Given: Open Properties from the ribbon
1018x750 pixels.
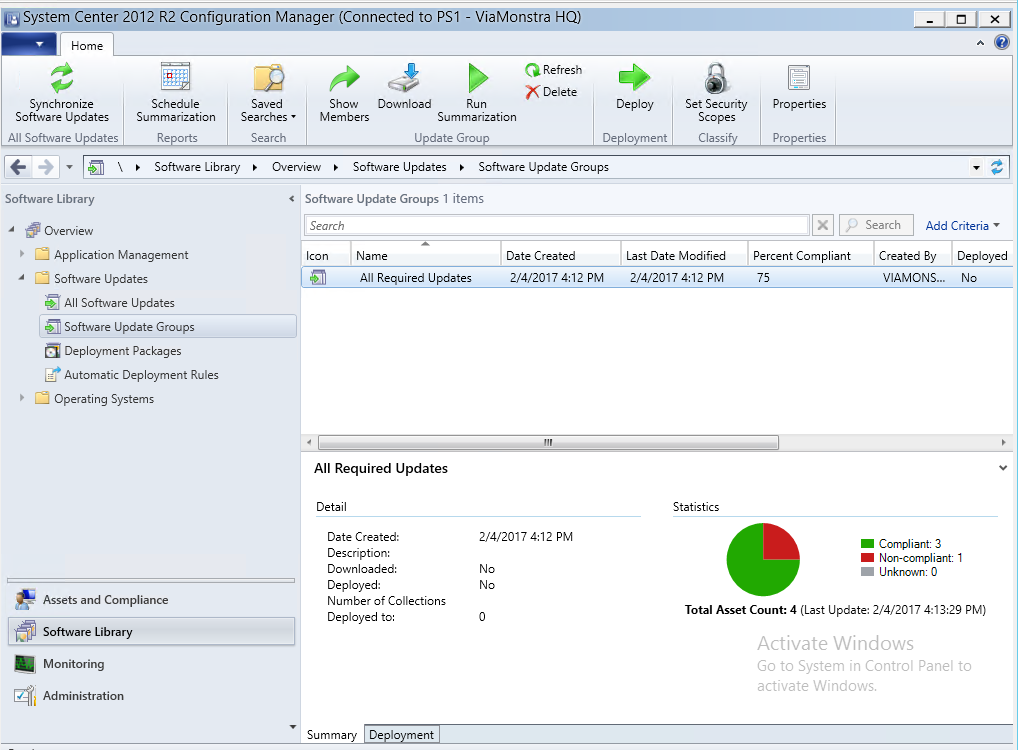Looking at the screenshot, I should tap(799, 79).
